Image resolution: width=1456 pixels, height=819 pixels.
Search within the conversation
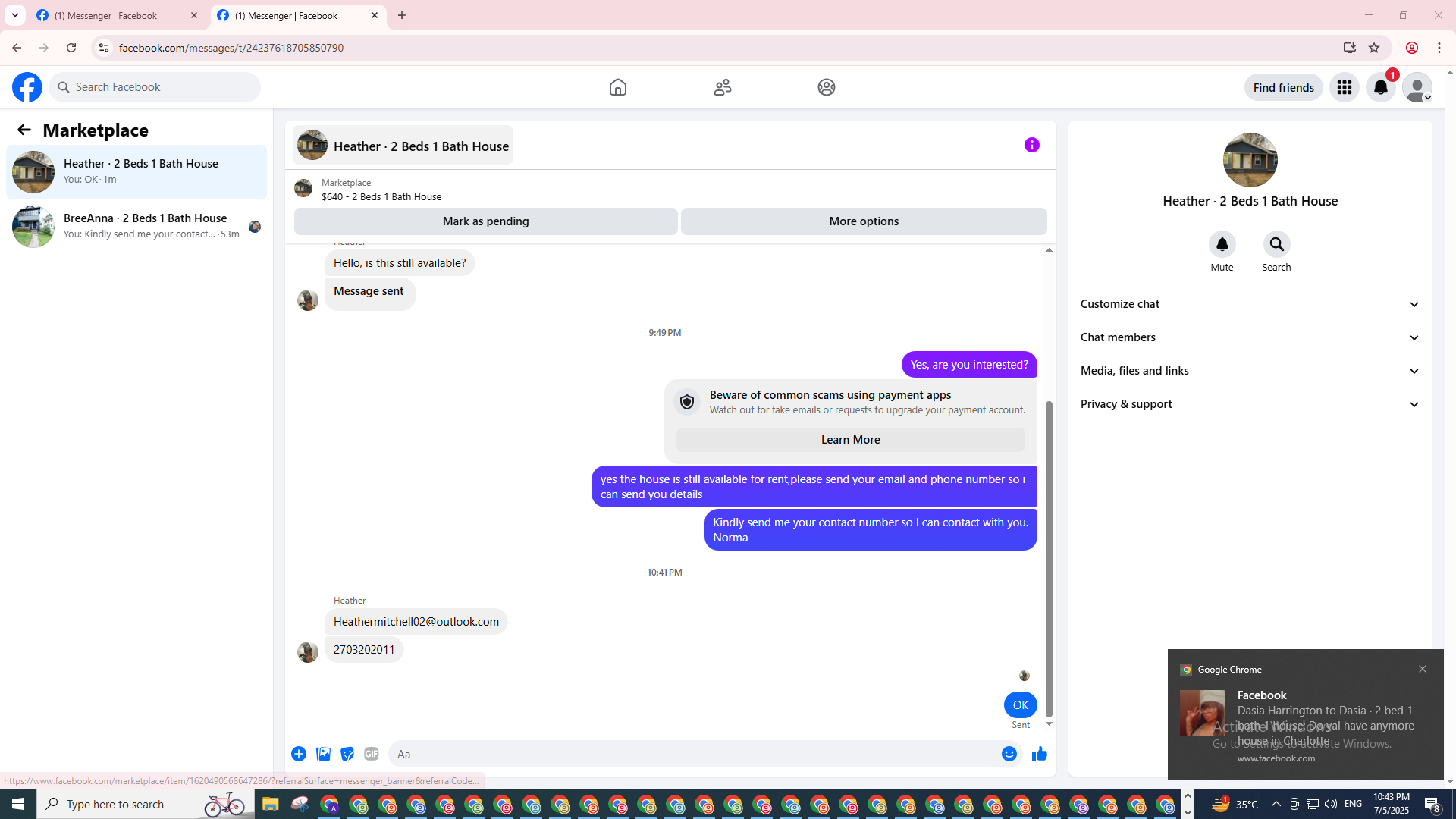click(1276, 245)
